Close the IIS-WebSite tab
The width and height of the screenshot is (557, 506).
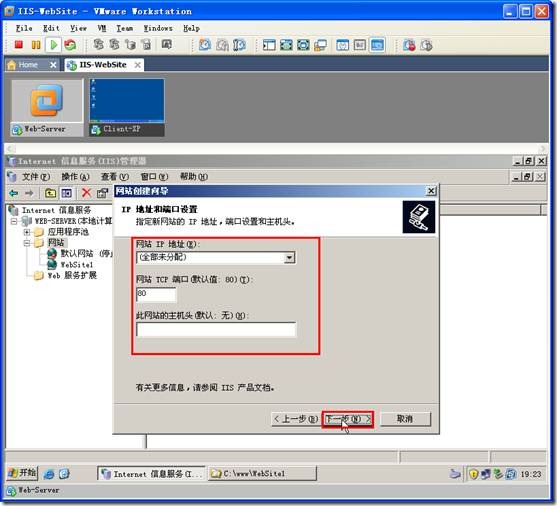(137, 65)
